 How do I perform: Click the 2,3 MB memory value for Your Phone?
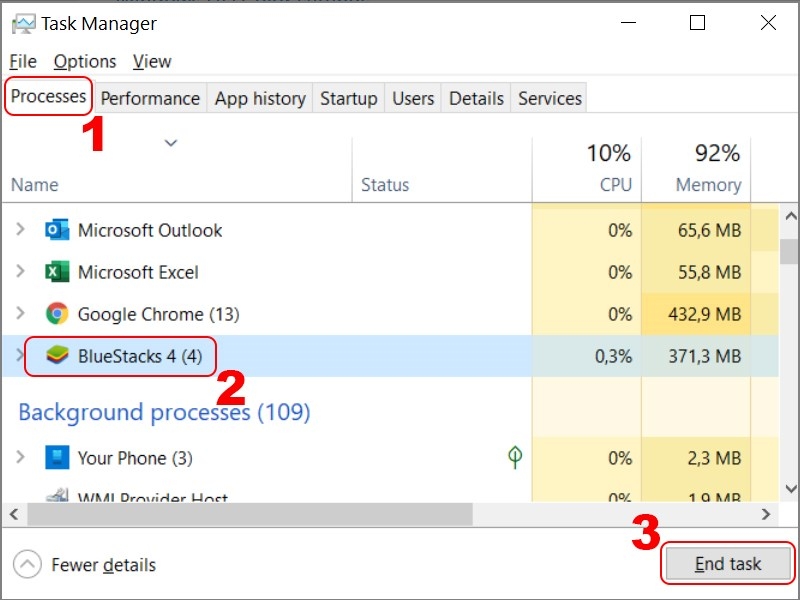(x=714, y=458)
